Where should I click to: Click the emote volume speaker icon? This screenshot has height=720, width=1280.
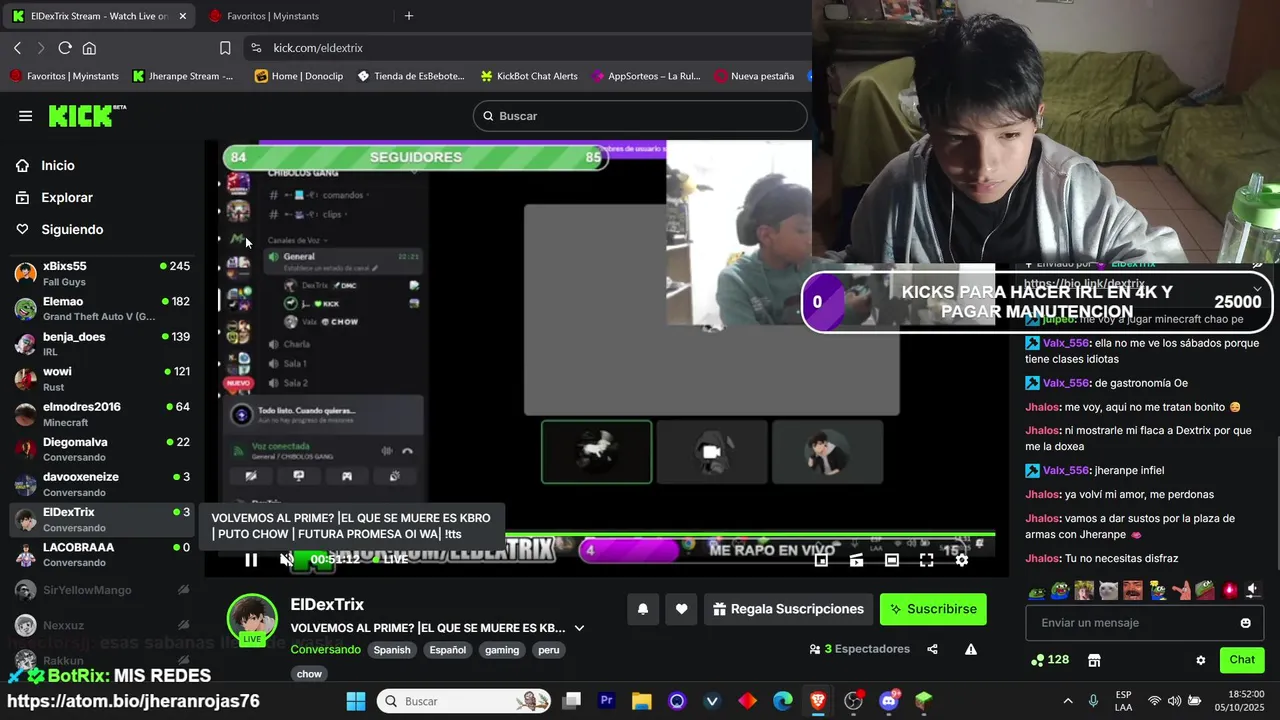tap(1253, 590)
